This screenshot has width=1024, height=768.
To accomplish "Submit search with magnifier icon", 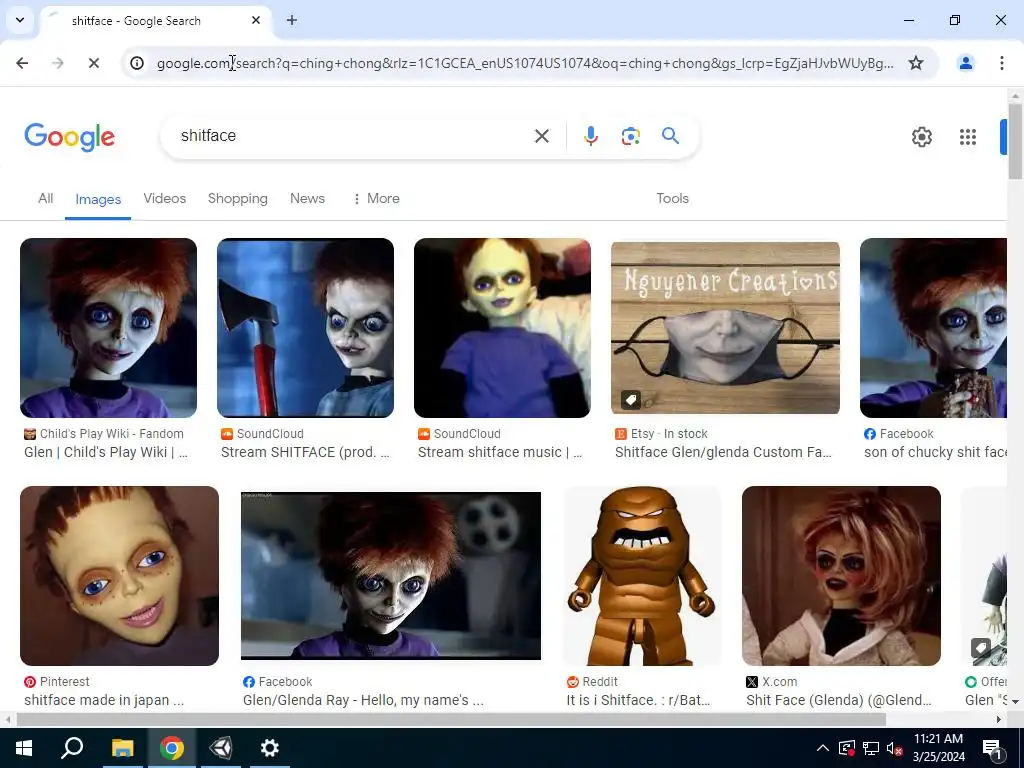I will tap(670, 135).
